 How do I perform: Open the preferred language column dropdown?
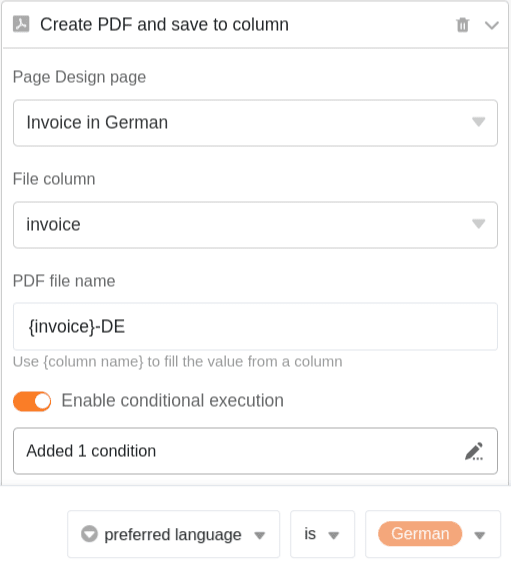coord(174,534)
